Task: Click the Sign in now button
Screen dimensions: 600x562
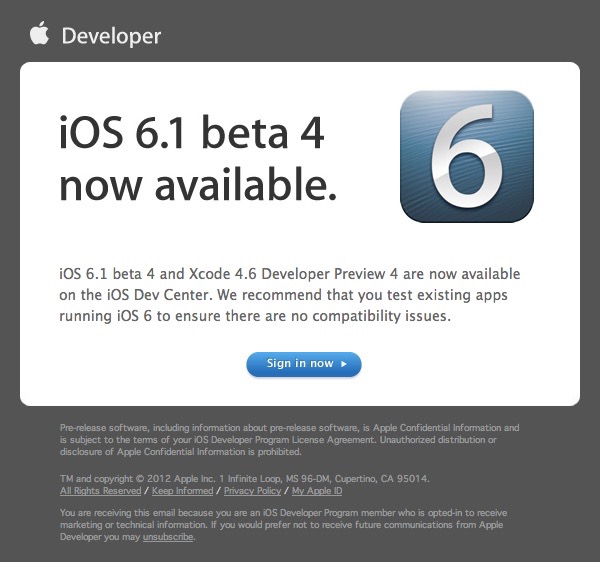Action: pos(304,364)
